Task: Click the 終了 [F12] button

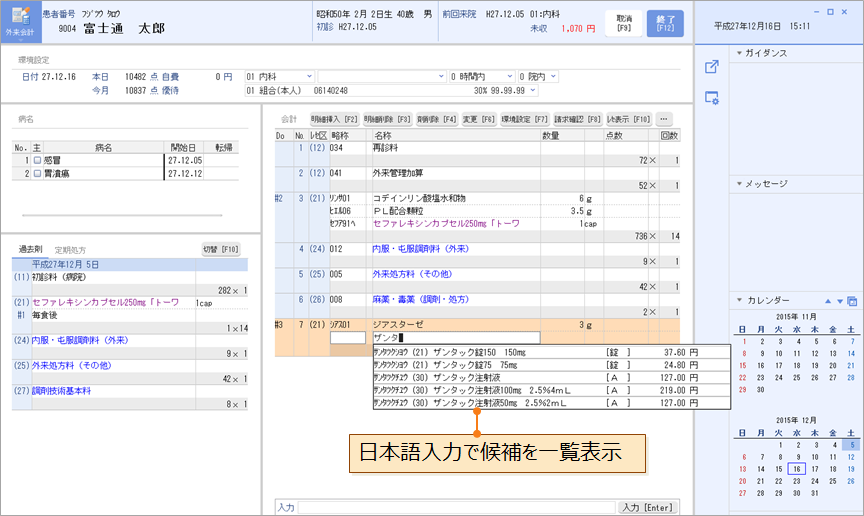Action: coord(665,23)
